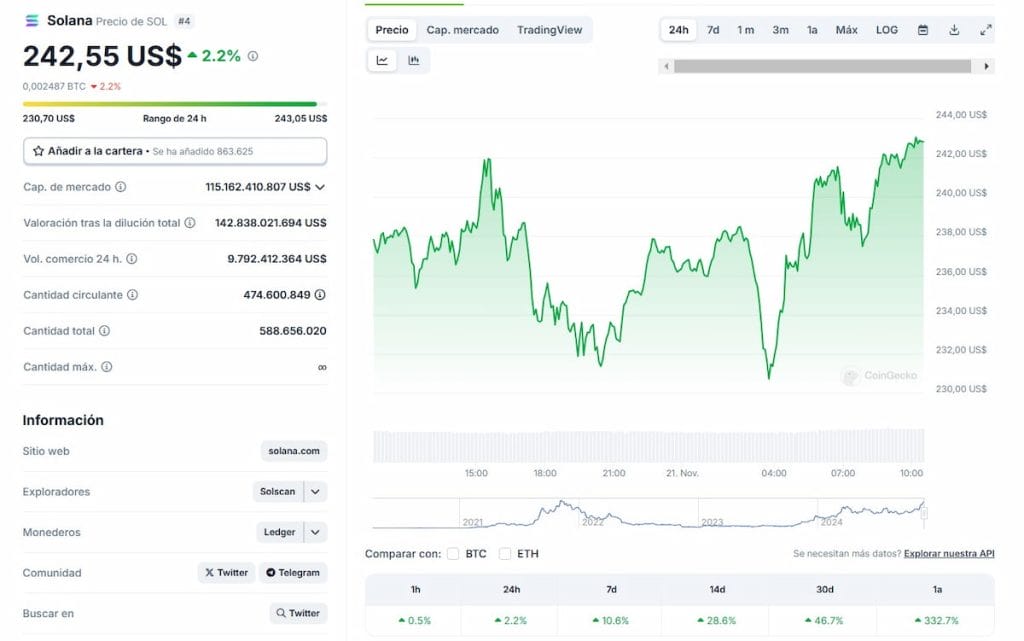The height and width of the screenshot is (641, 1024).
Task: Select 1a time range
Action: pos(812,30)
